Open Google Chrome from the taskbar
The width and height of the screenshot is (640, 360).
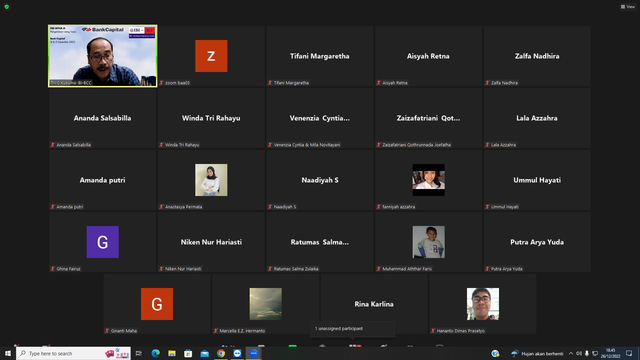(x=221, y=353)
